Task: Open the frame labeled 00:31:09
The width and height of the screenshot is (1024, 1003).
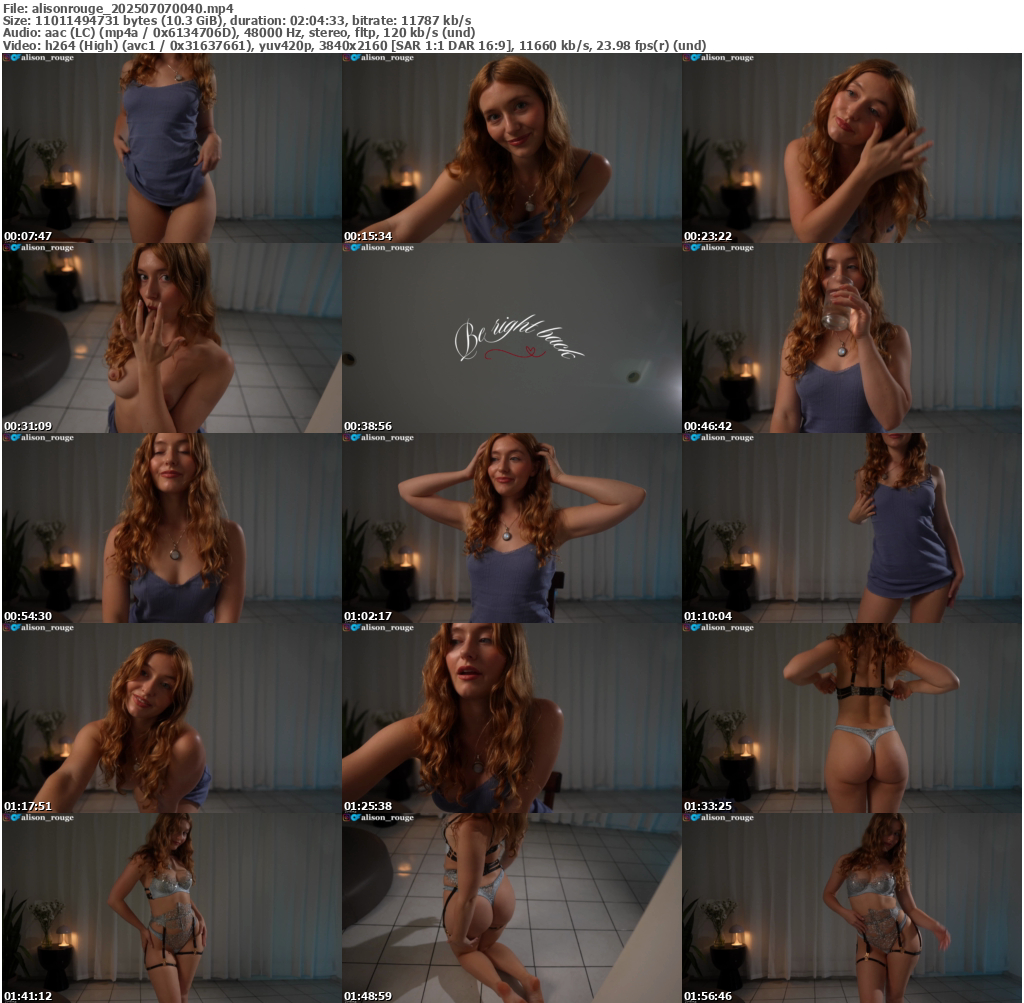Action: point(171,338)
